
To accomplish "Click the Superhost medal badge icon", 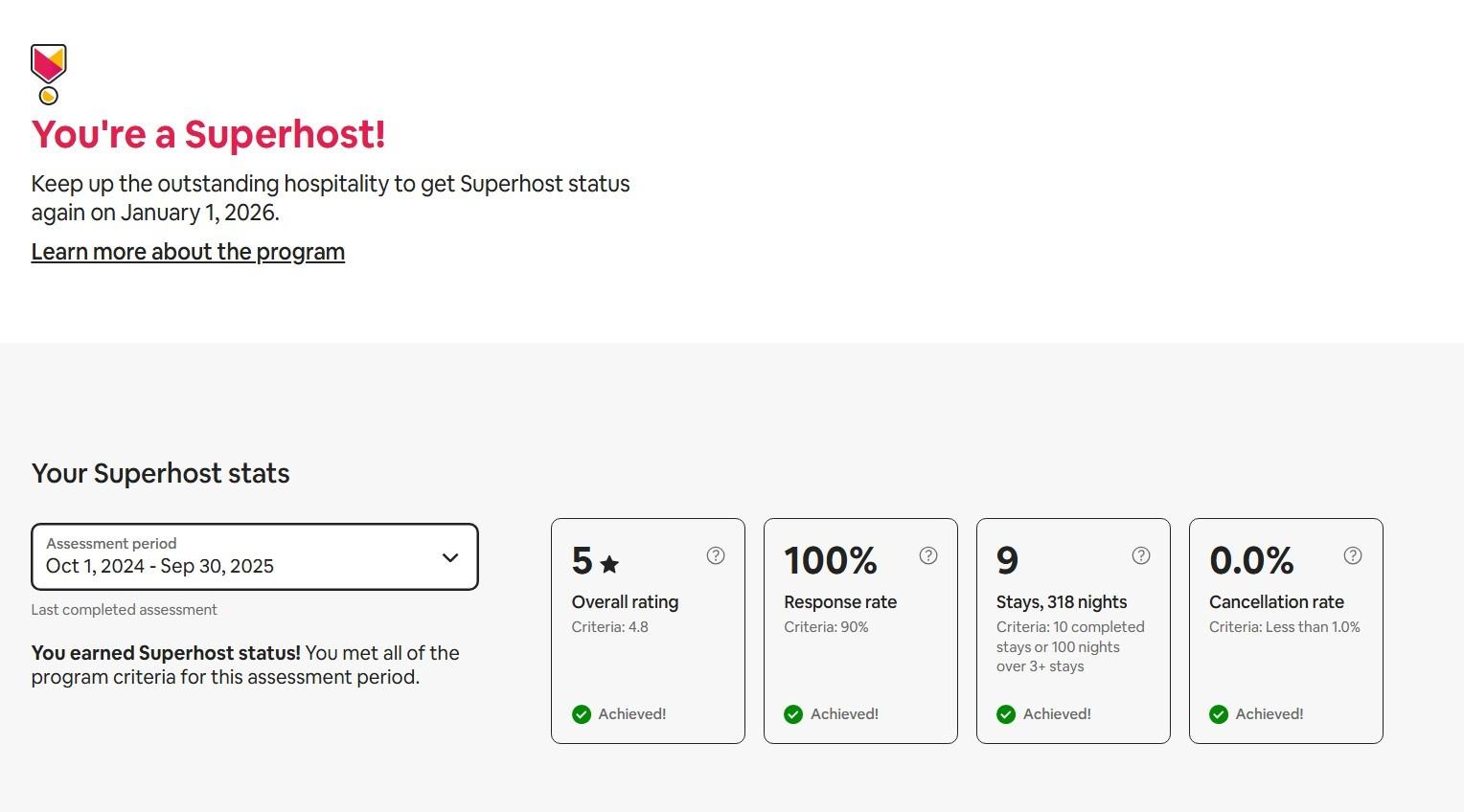I will click(x=49, y=73).
